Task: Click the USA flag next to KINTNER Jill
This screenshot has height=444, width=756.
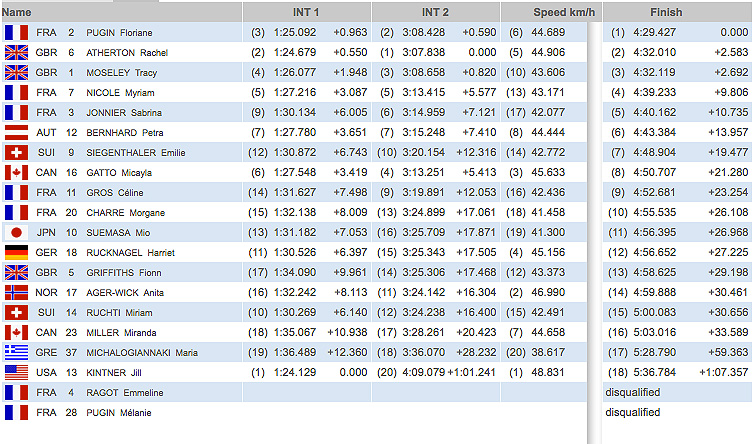Action: [x=16, y=372]
